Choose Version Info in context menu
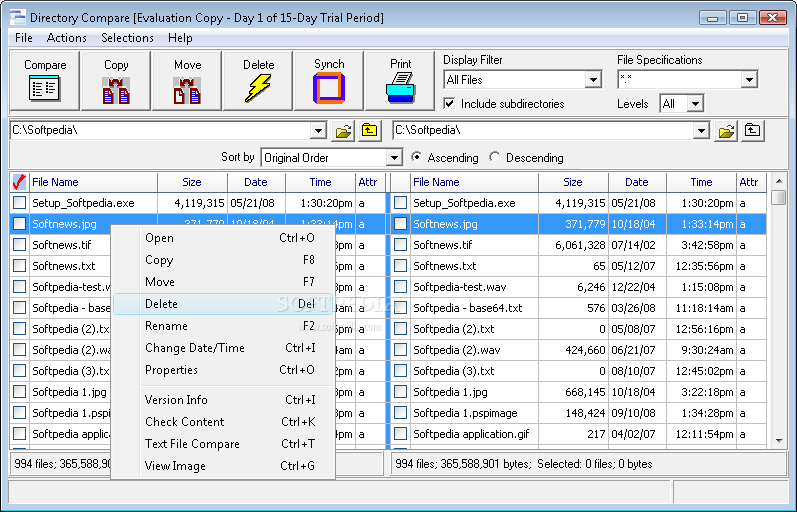797x512 pixels. coord(223,400)
